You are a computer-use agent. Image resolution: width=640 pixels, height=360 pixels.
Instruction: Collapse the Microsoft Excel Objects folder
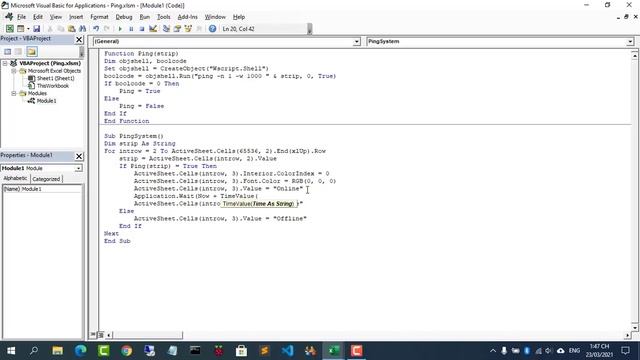[x=13, y=71]
